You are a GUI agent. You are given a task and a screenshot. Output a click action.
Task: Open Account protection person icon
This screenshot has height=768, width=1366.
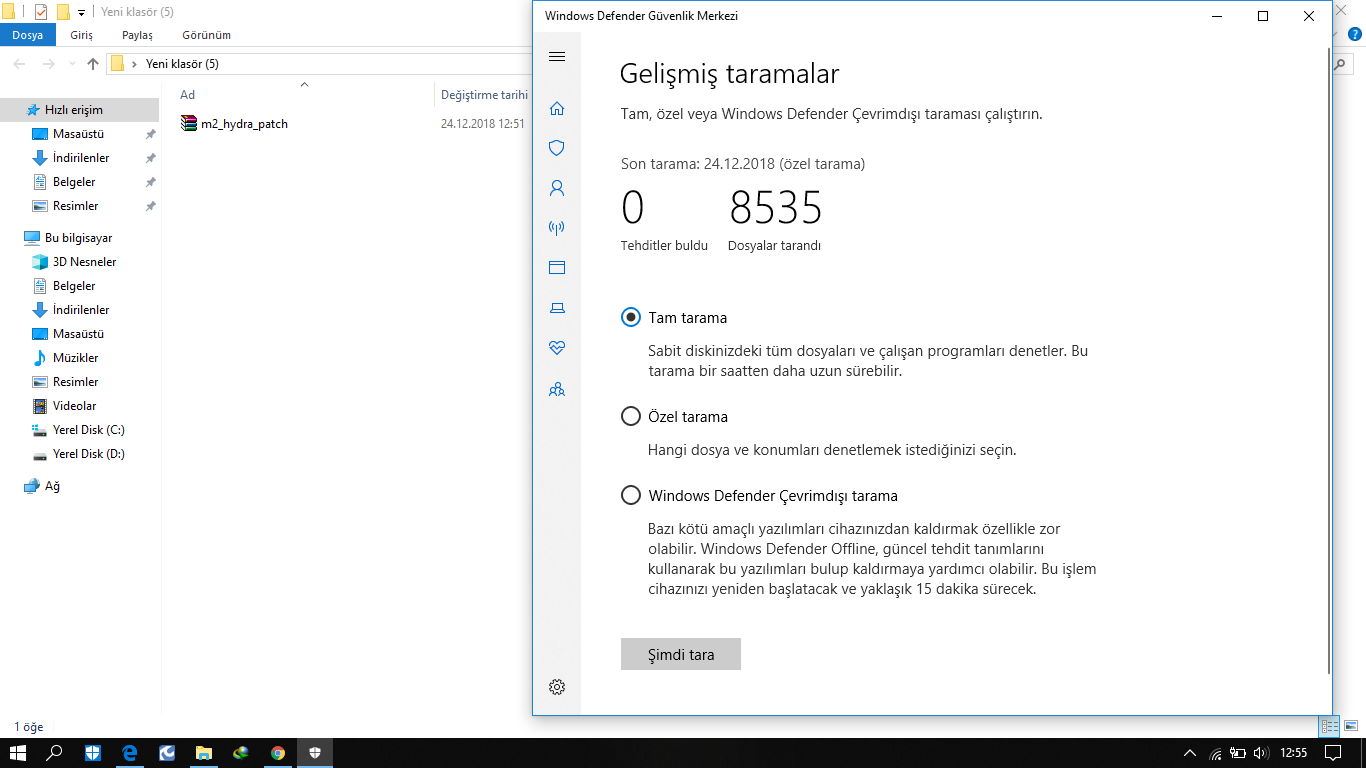[557, 188]
